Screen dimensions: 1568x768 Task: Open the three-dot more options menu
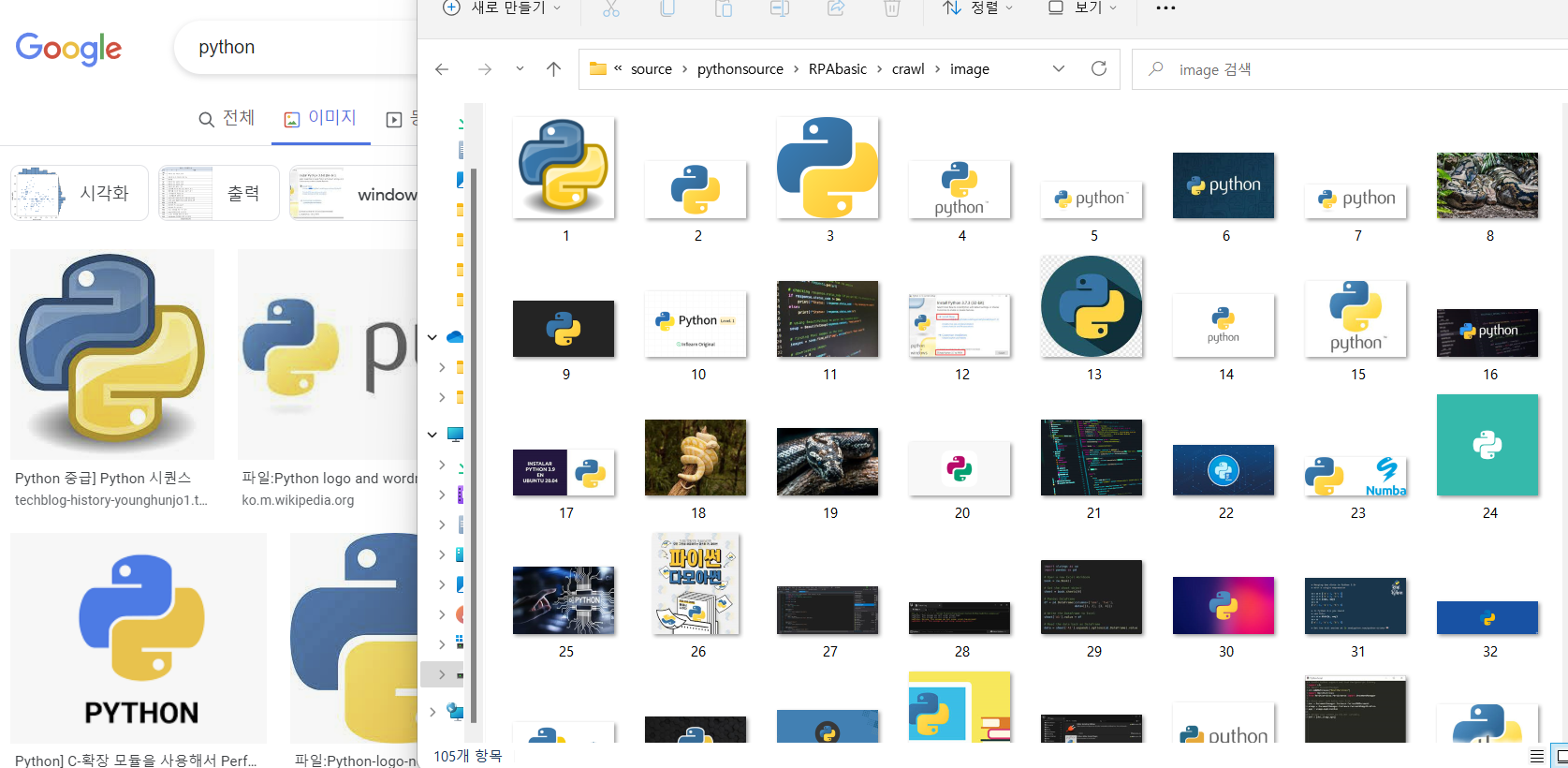coord(1165,8)
